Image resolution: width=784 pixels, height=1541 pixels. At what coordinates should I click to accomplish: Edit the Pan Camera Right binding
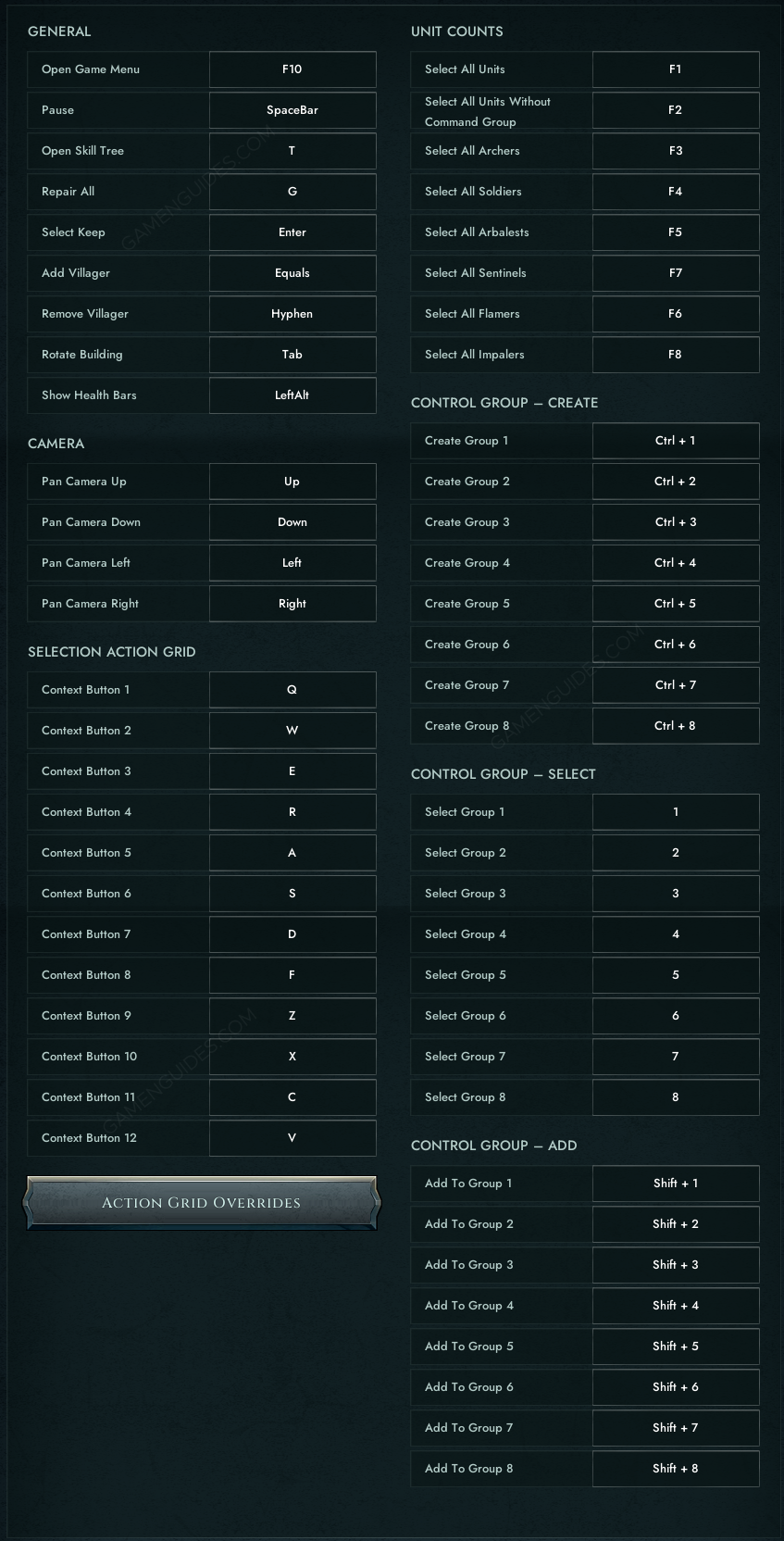[292, 604]
